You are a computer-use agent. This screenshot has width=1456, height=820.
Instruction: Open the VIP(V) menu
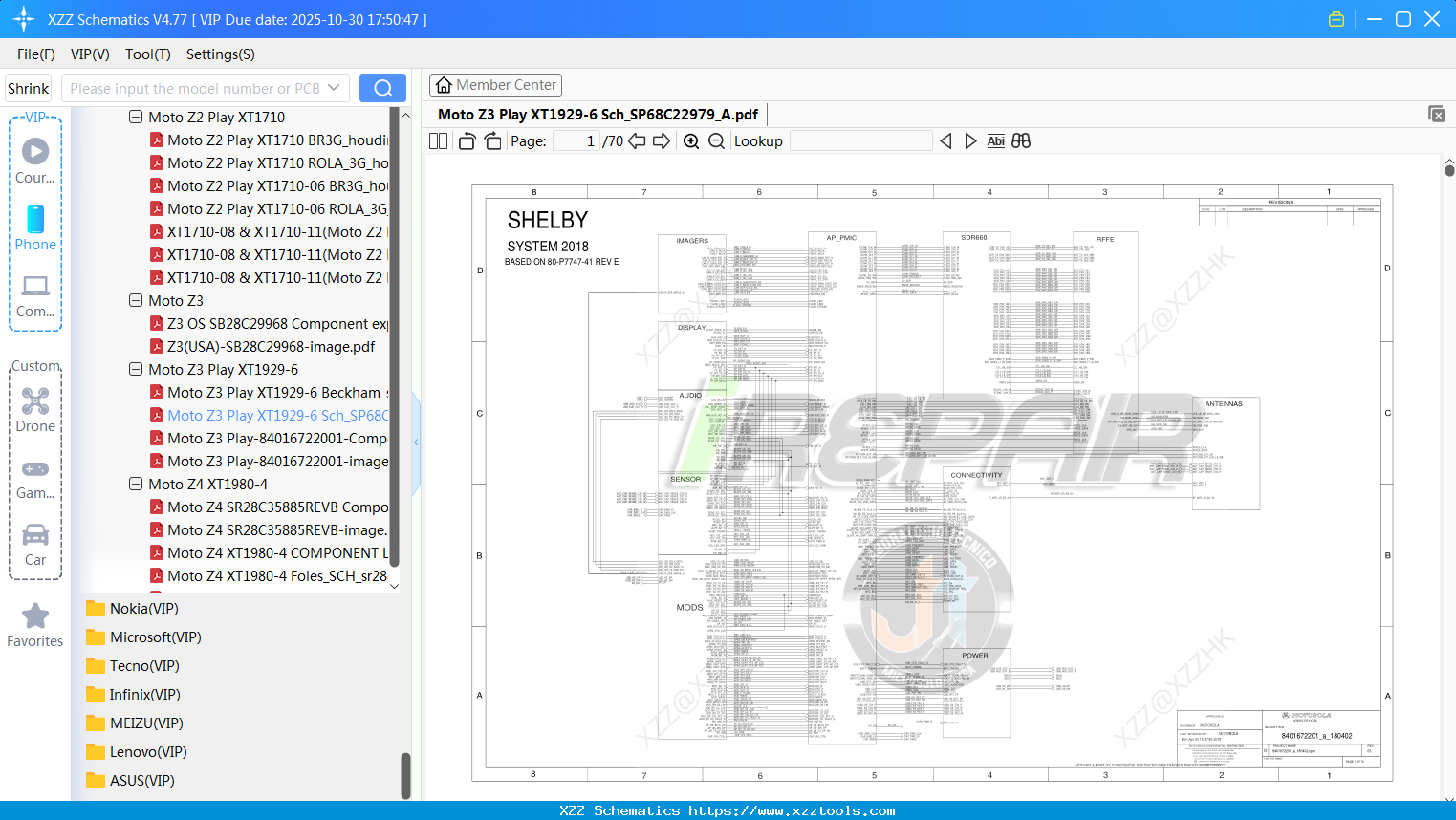point(90,54)
